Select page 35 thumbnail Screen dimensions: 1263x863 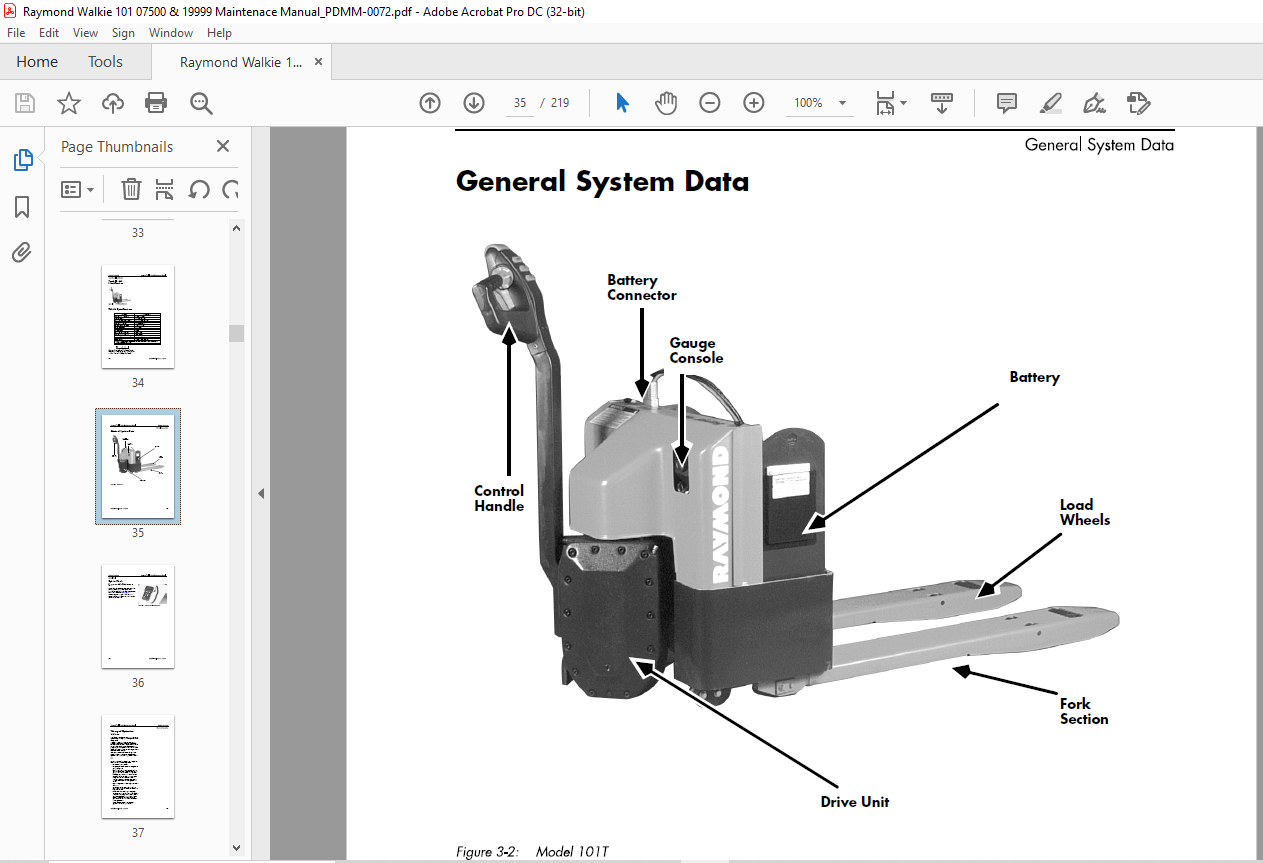pos(138,466)
